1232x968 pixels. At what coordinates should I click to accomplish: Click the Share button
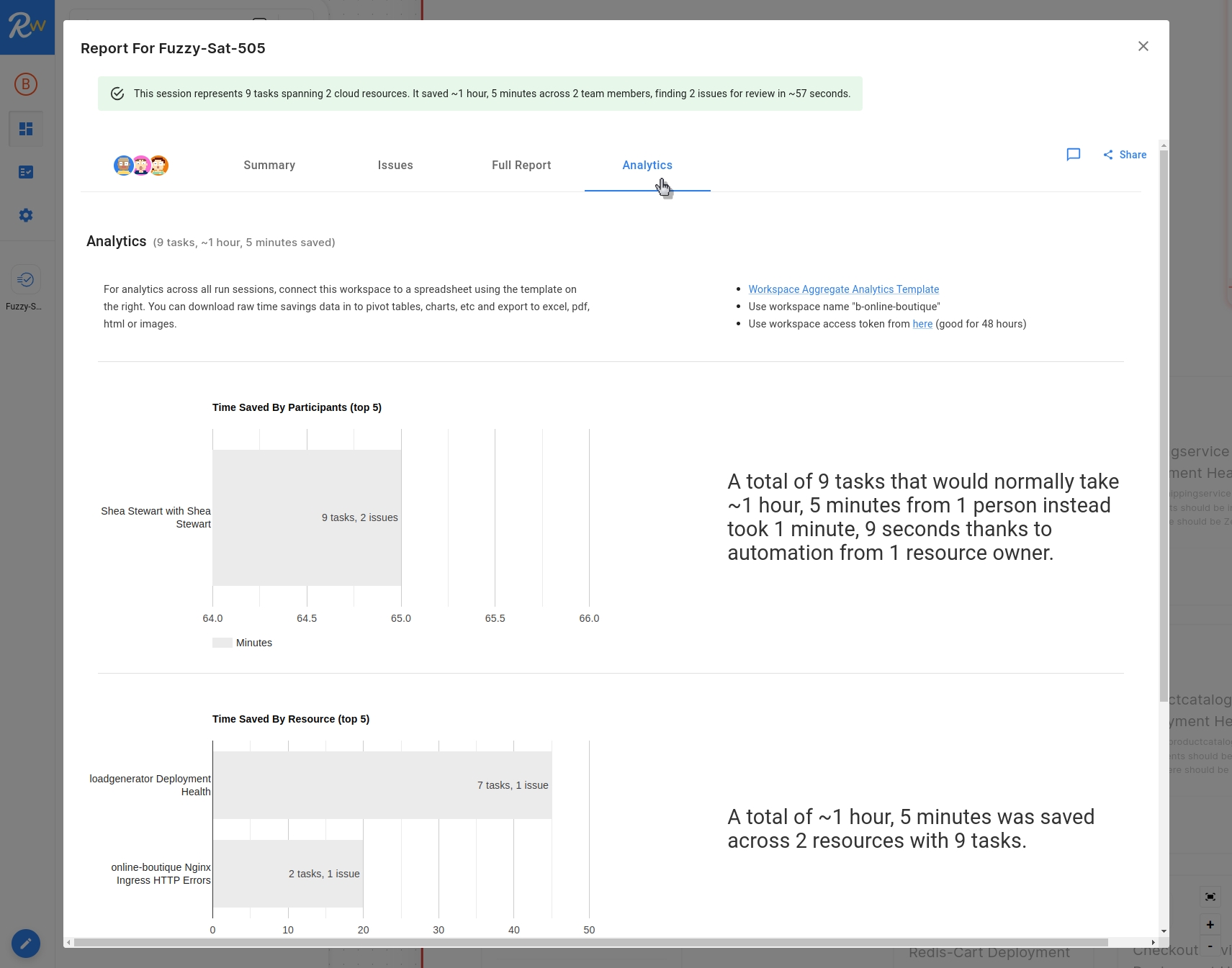tap(1125, 155)
